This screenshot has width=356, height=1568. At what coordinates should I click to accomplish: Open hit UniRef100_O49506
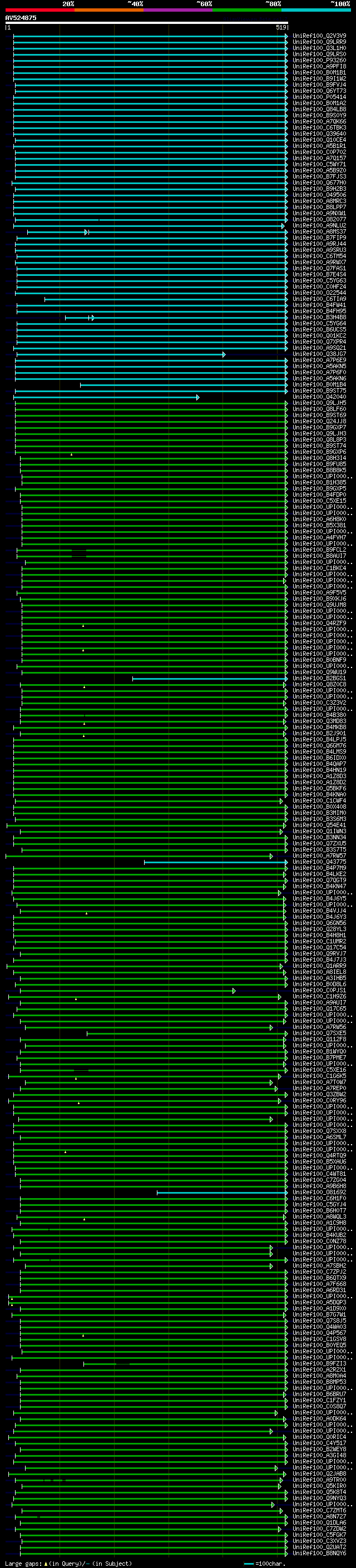click(319, 195)
